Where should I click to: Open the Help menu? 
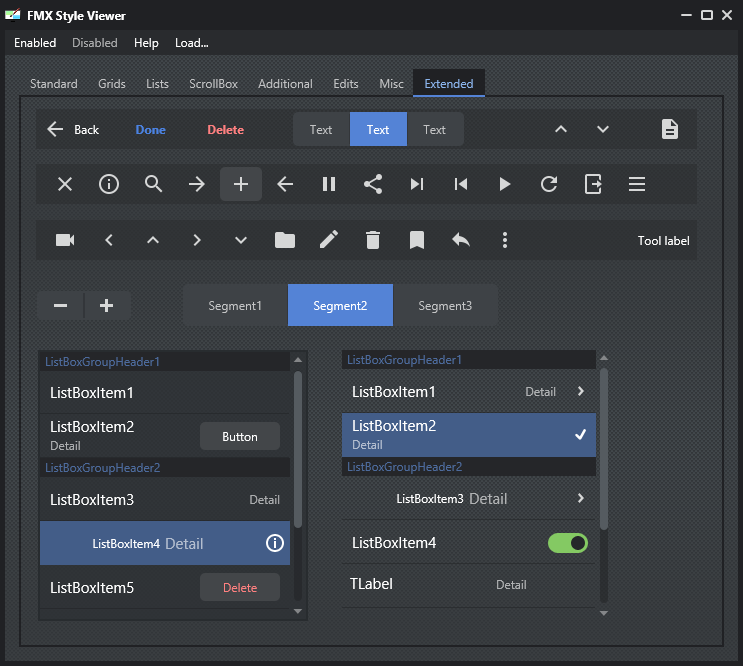(146, 43)
